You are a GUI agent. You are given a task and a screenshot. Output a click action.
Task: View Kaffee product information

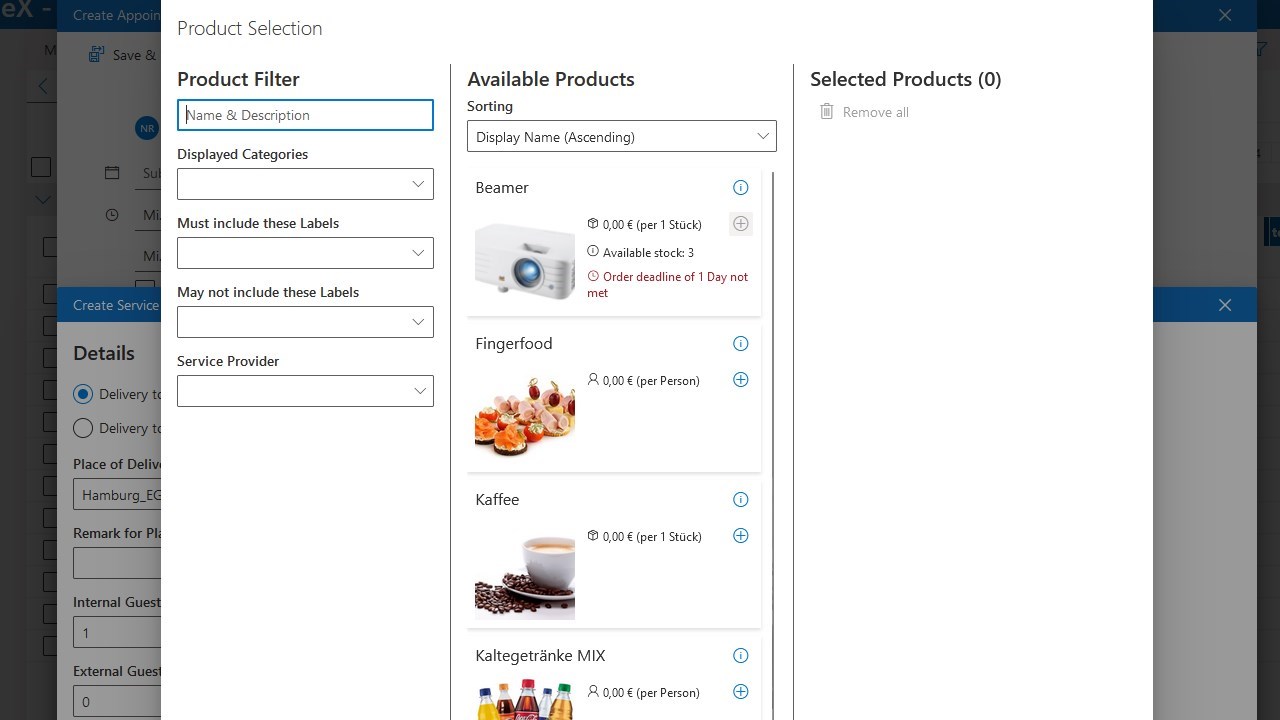(741, 500)
